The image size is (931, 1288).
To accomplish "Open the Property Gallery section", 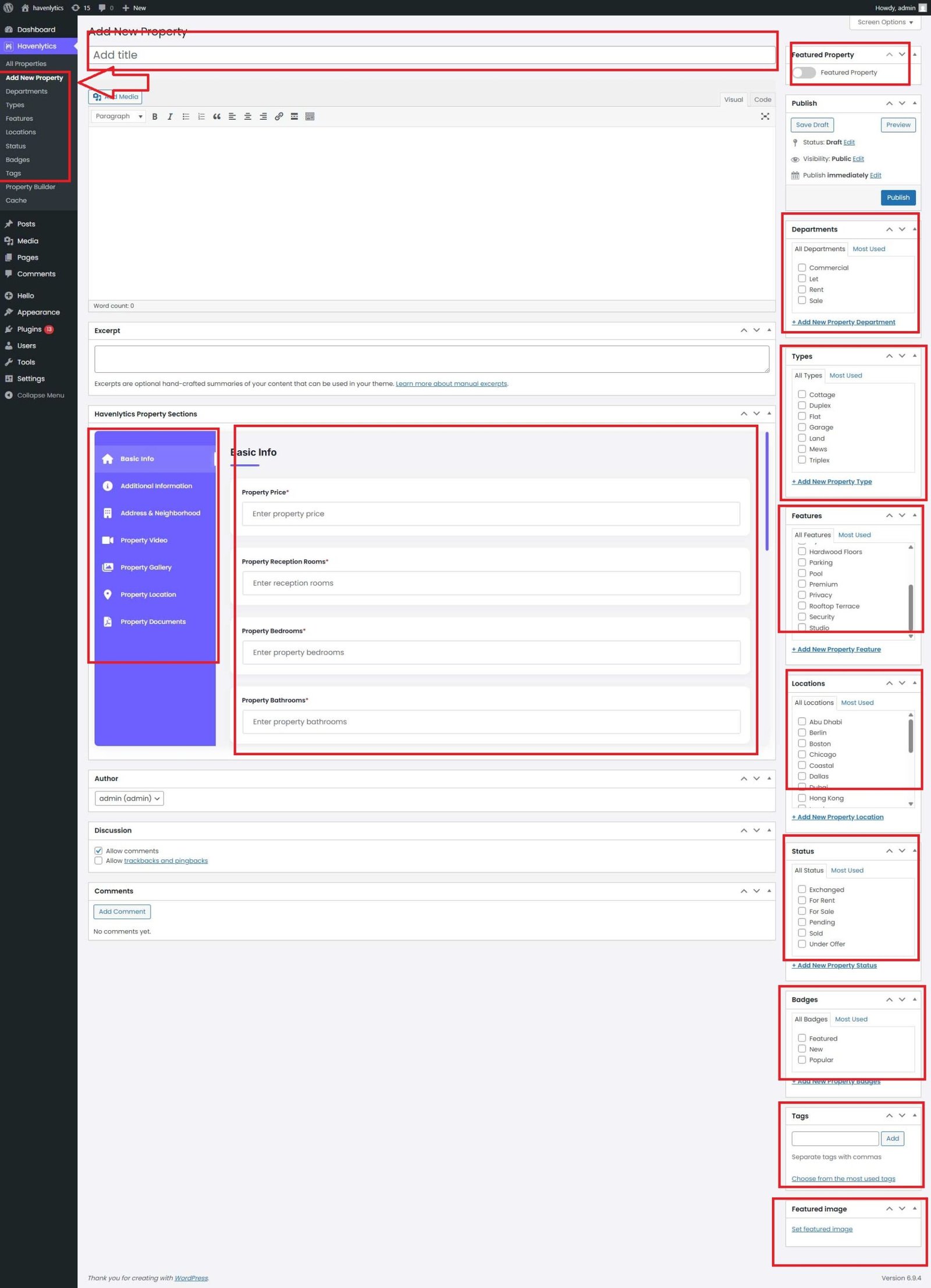I will coord(145,567).
